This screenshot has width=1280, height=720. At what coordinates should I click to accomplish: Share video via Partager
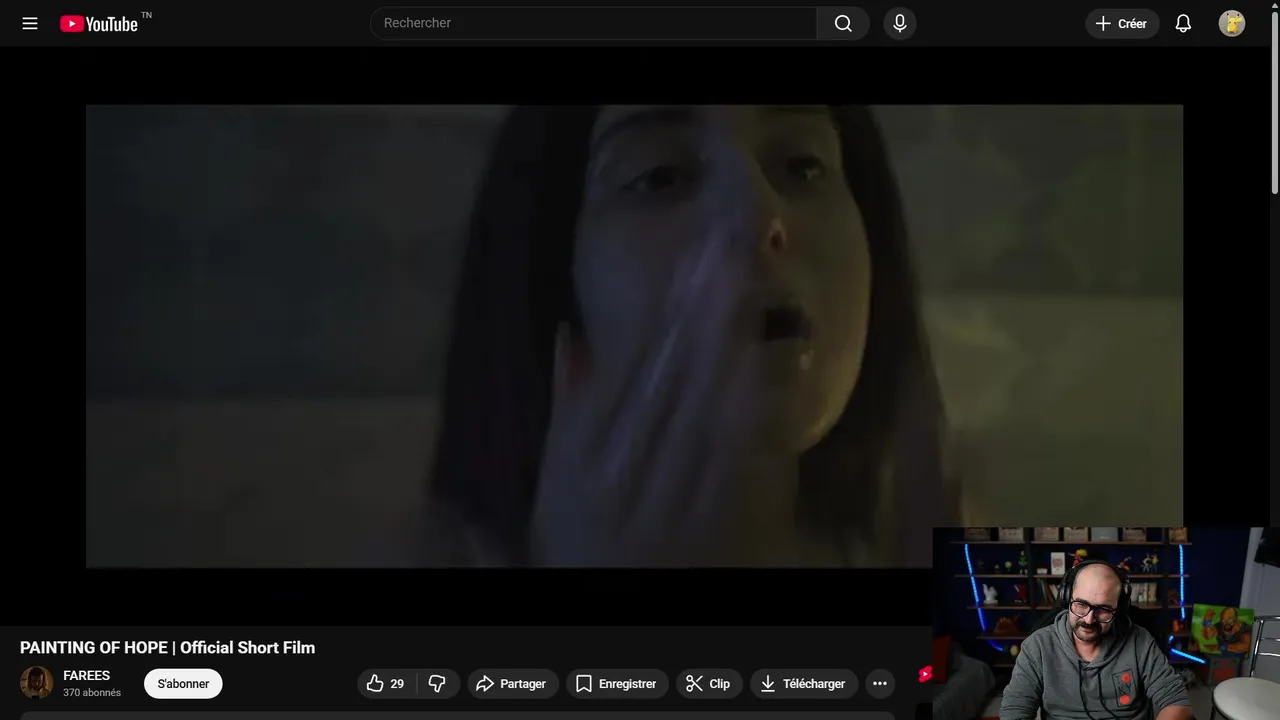[x=511, y=684]
